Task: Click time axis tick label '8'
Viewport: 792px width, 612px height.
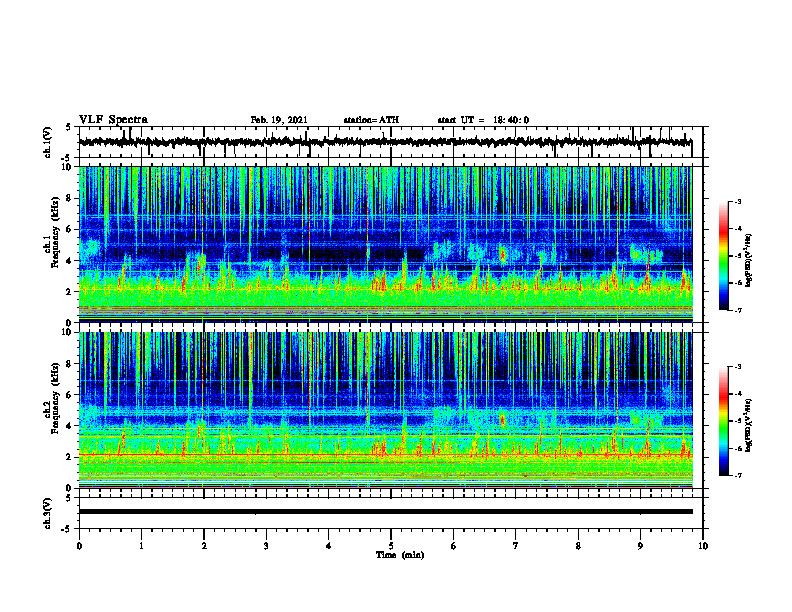Action: (x=578, y=546)
